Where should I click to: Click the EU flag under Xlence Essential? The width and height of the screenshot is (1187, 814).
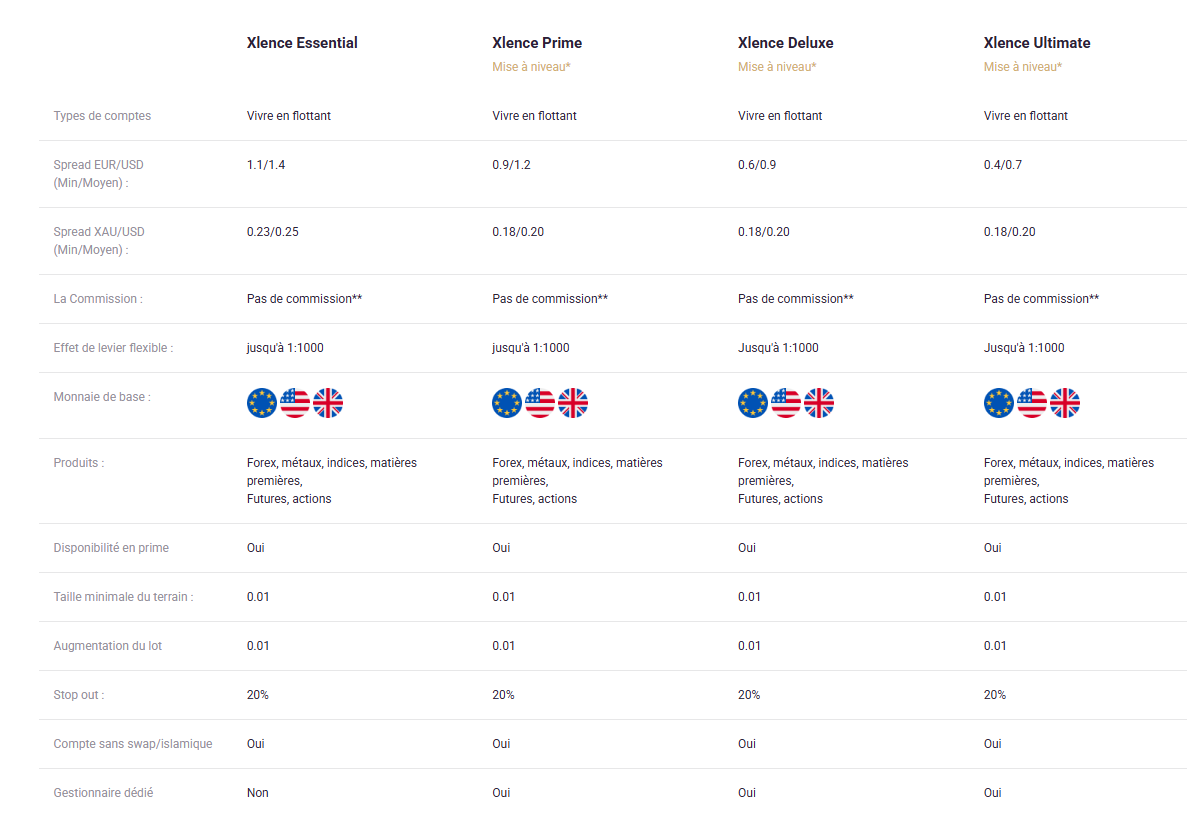point(262,403)
